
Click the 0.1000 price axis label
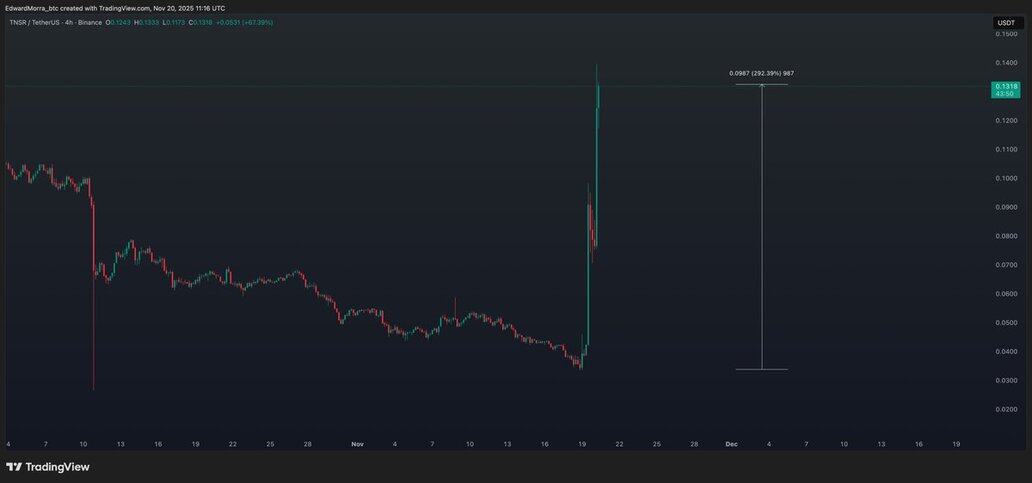(1005, 179)
